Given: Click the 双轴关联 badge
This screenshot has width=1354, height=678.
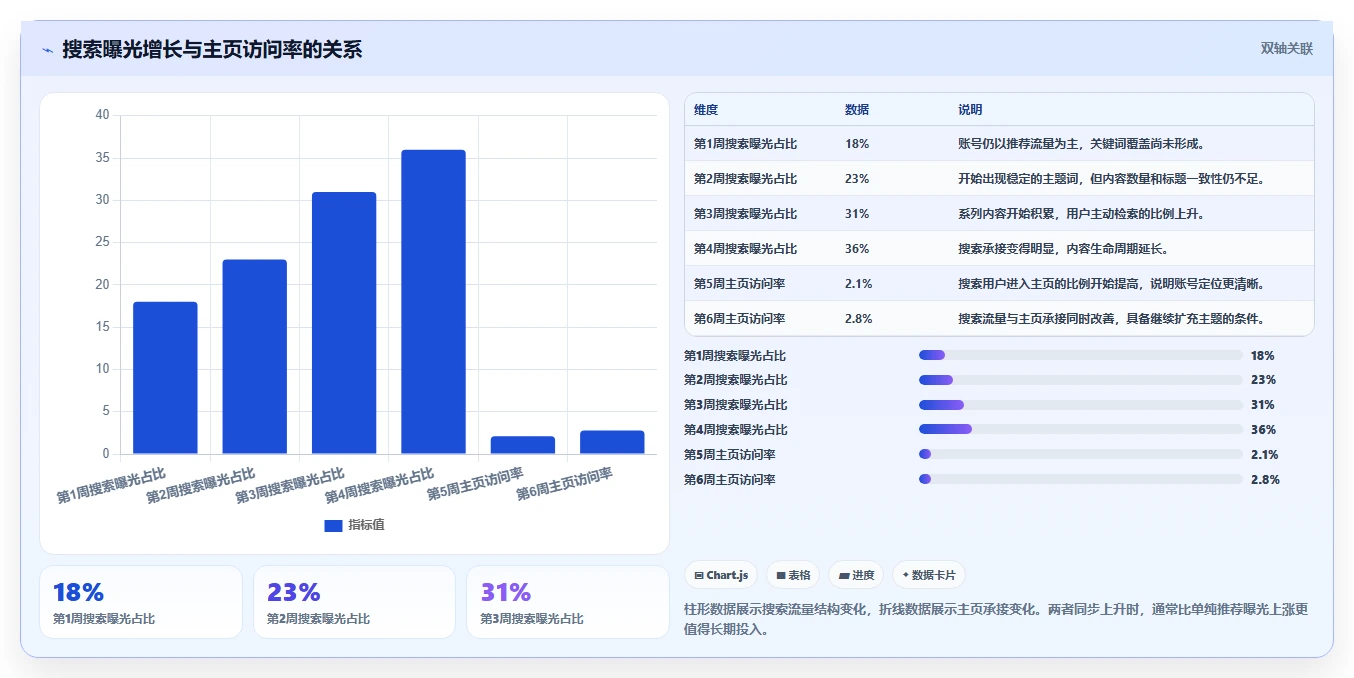Looking at the screenshot, I should pyautogui.click(x=1286, y=48).
